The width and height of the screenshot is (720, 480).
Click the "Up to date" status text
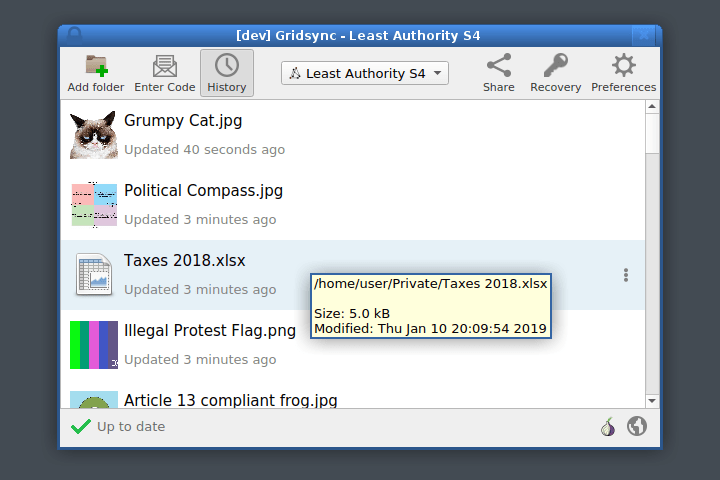tap(131, 427)
